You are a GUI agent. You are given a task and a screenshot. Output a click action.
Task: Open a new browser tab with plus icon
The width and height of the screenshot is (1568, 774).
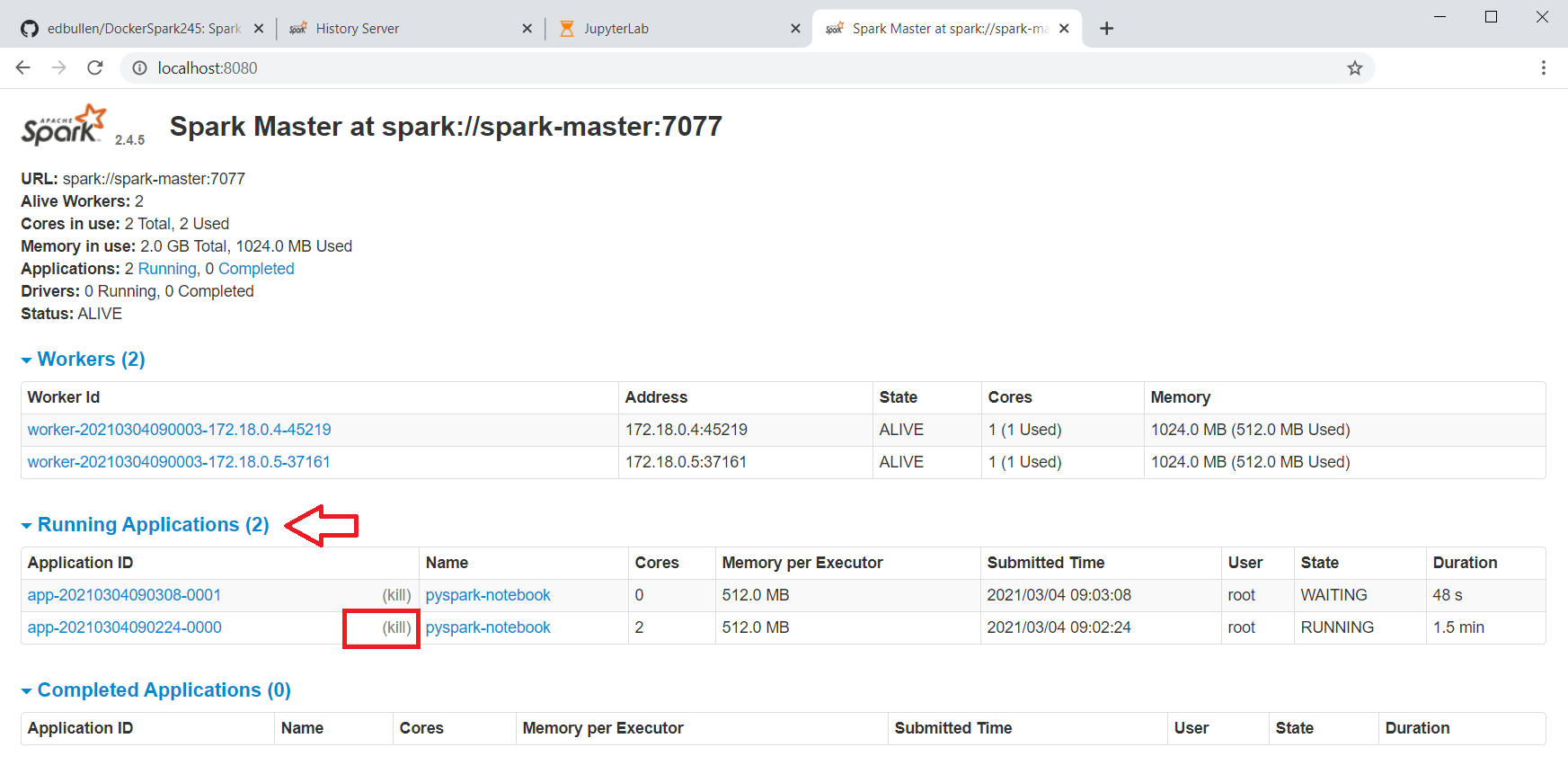[x=1107, y=29]
